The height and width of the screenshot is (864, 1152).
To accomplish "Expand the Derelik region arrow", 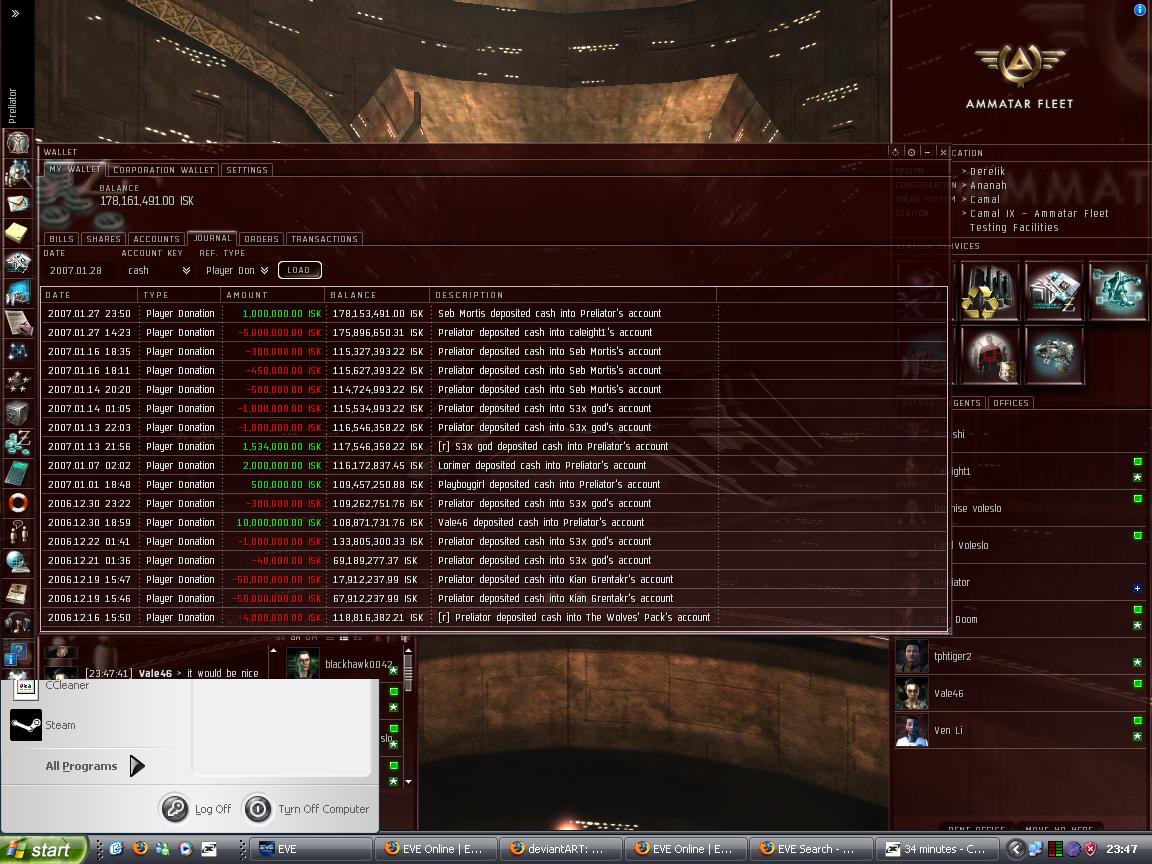I will (964, 171).
